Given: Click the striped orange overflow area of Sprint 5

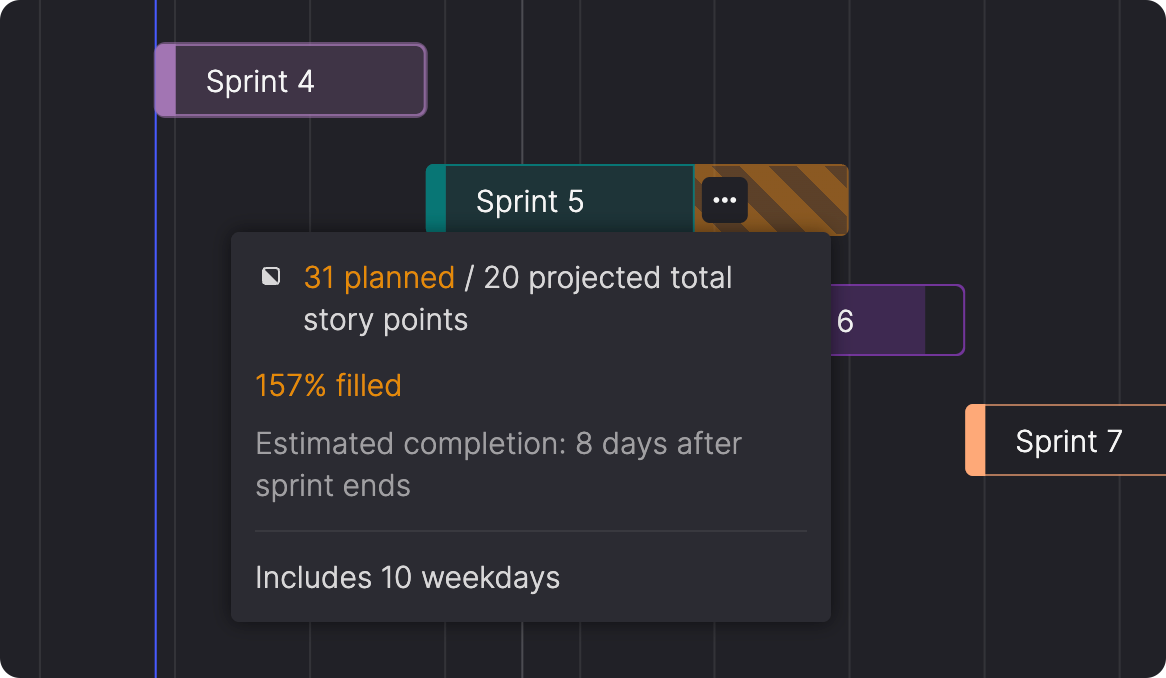Looking at the screenshot, I should pyautogui.click(x=800, y=200).
